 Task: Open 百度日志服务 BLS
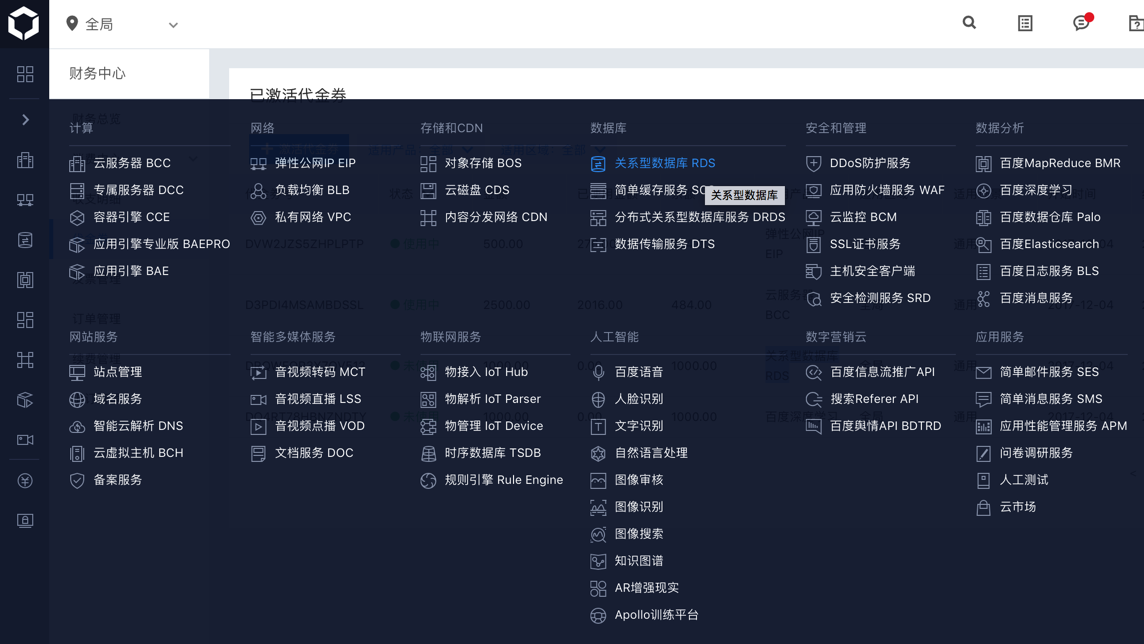click(1049, 271)
